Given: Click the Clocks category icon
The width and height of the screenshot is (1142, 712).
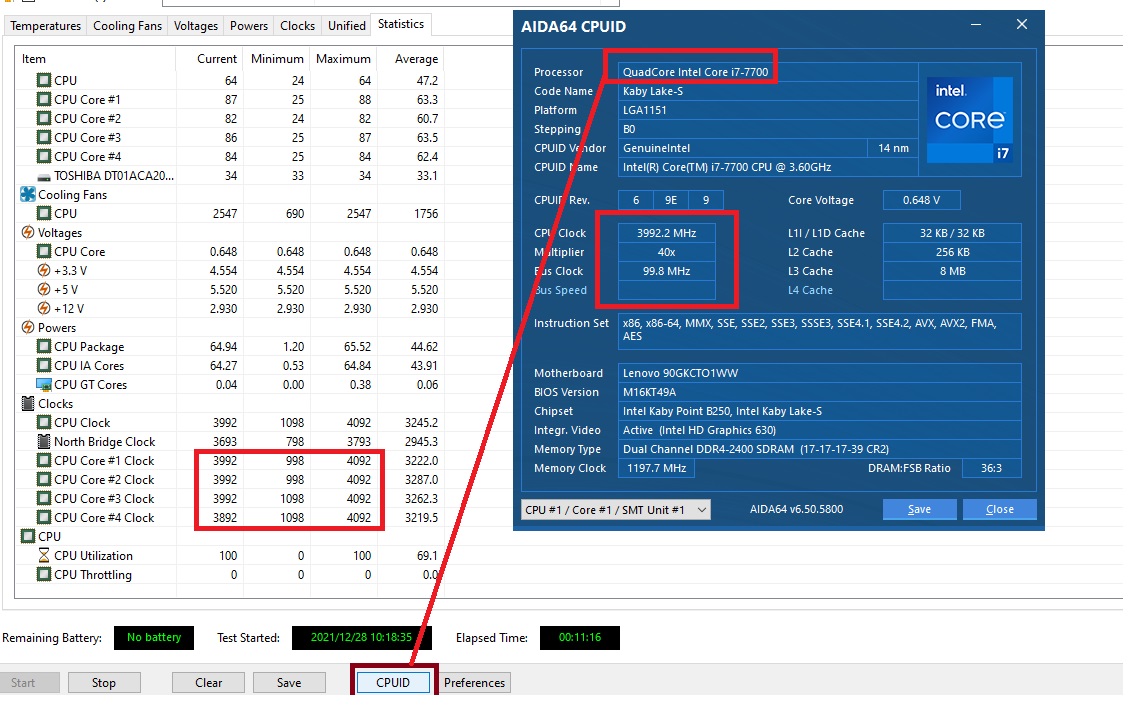Looking at the screenshot, I should point(28,404).
